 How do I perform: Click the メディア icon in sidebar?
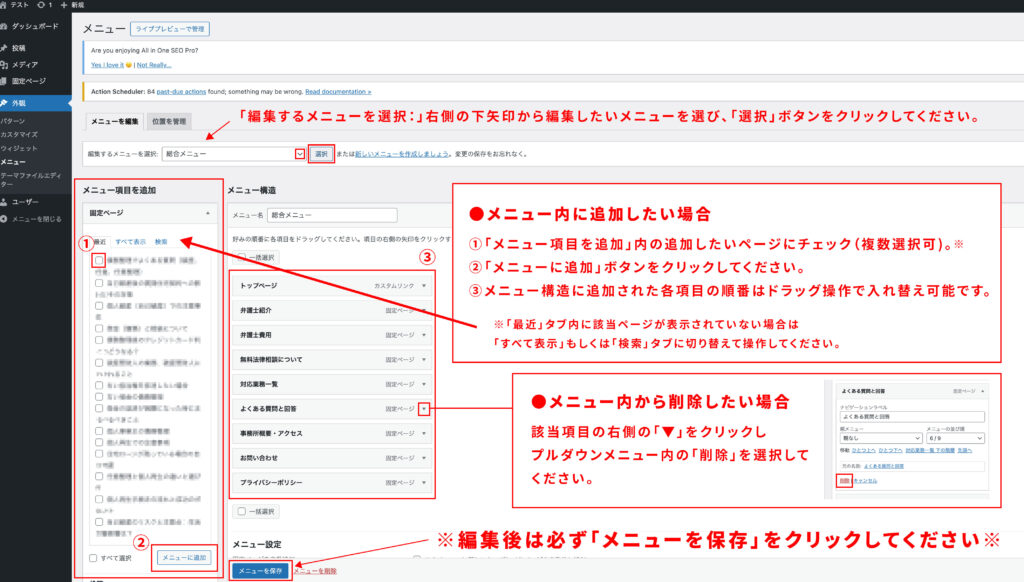4,65
